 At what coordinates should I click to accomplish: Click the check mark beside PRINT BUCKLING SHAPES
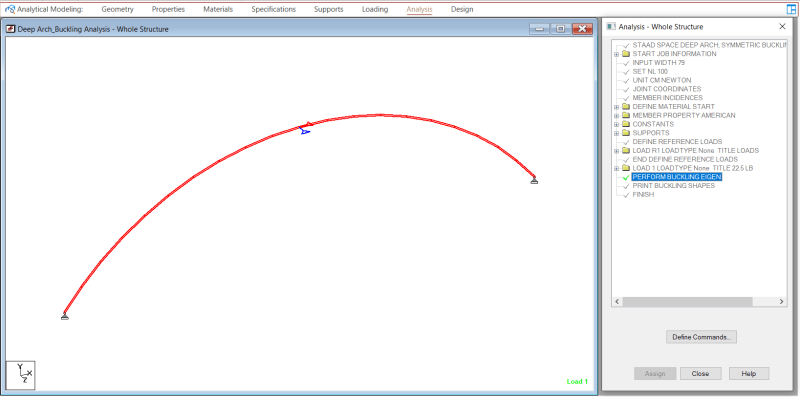coord(626,186)
